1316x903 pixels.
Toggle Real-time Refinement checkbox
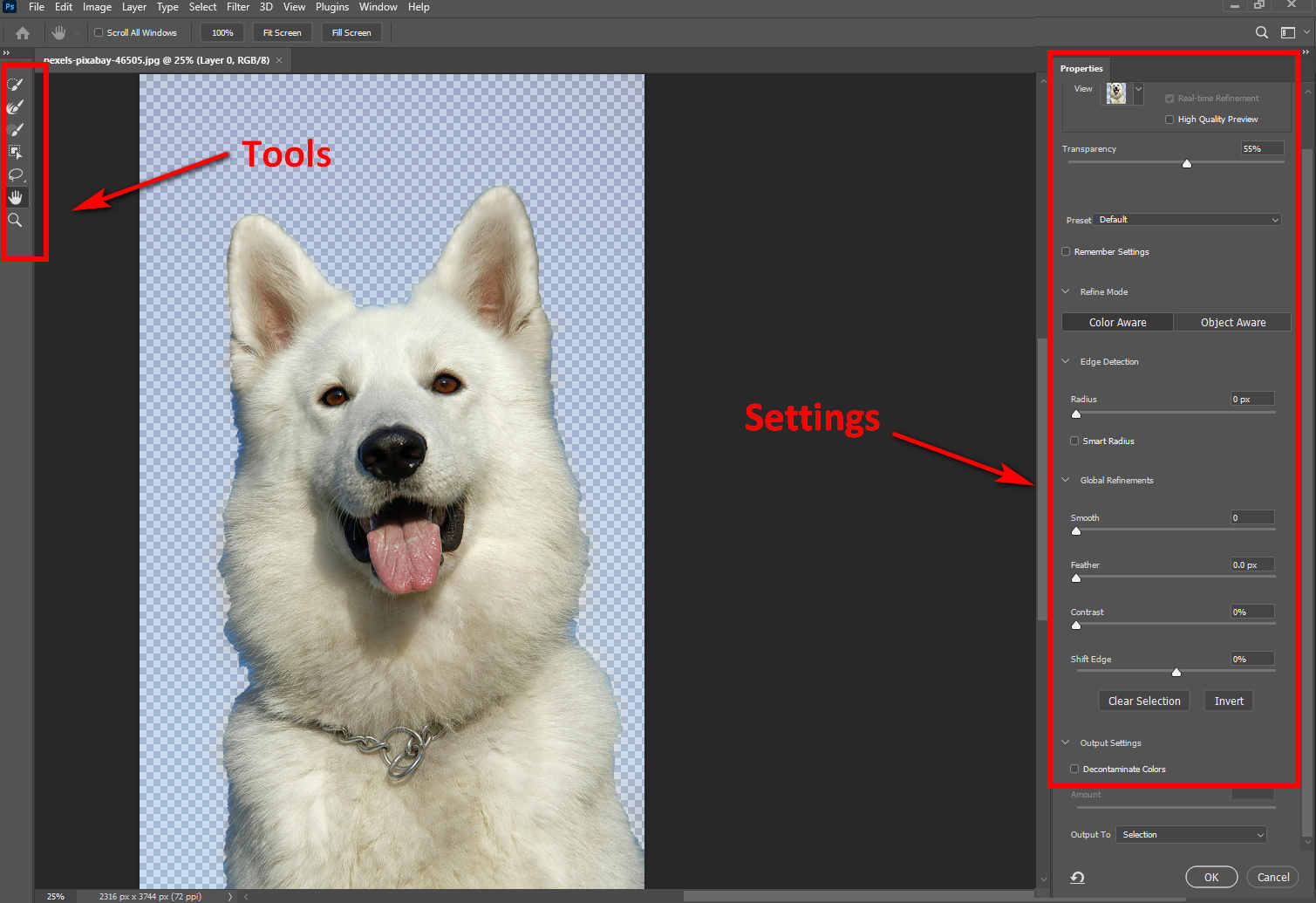[x=1169, y=99]
